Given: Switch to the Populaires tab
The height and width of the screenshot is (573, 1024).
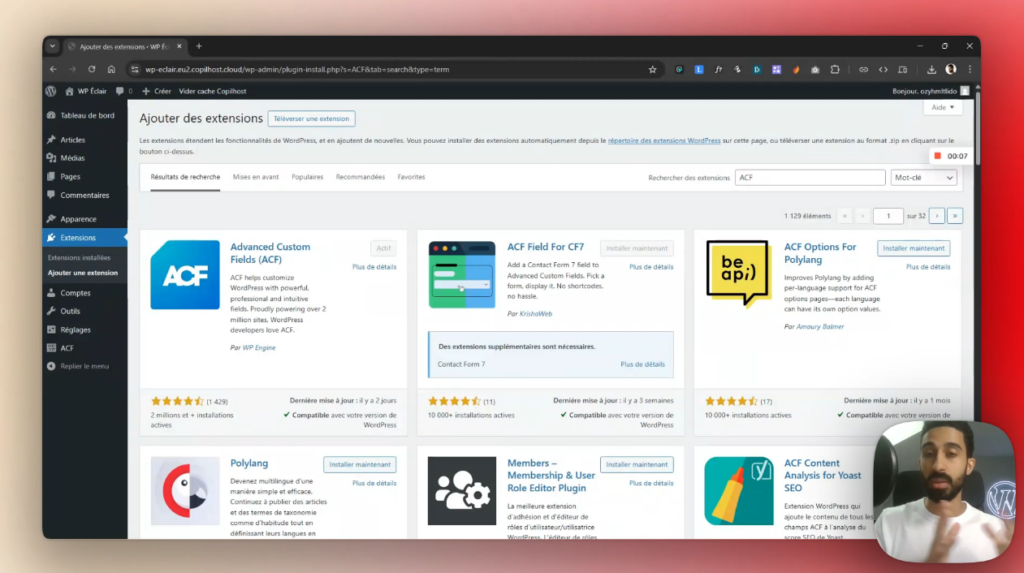Looking at the screenshot, I should point(307,177).
